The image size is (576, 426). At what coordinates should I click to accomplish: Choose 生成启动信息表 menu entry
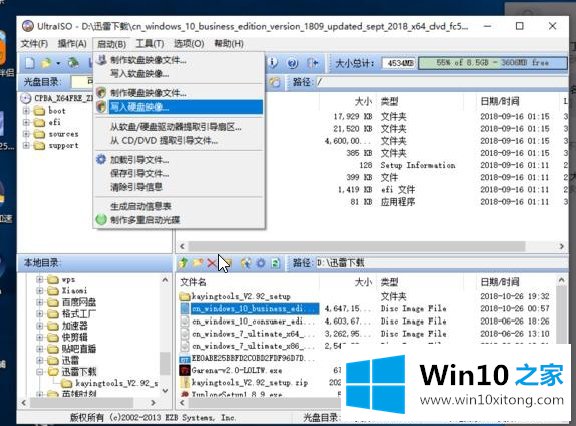click(x=179, y=206)
